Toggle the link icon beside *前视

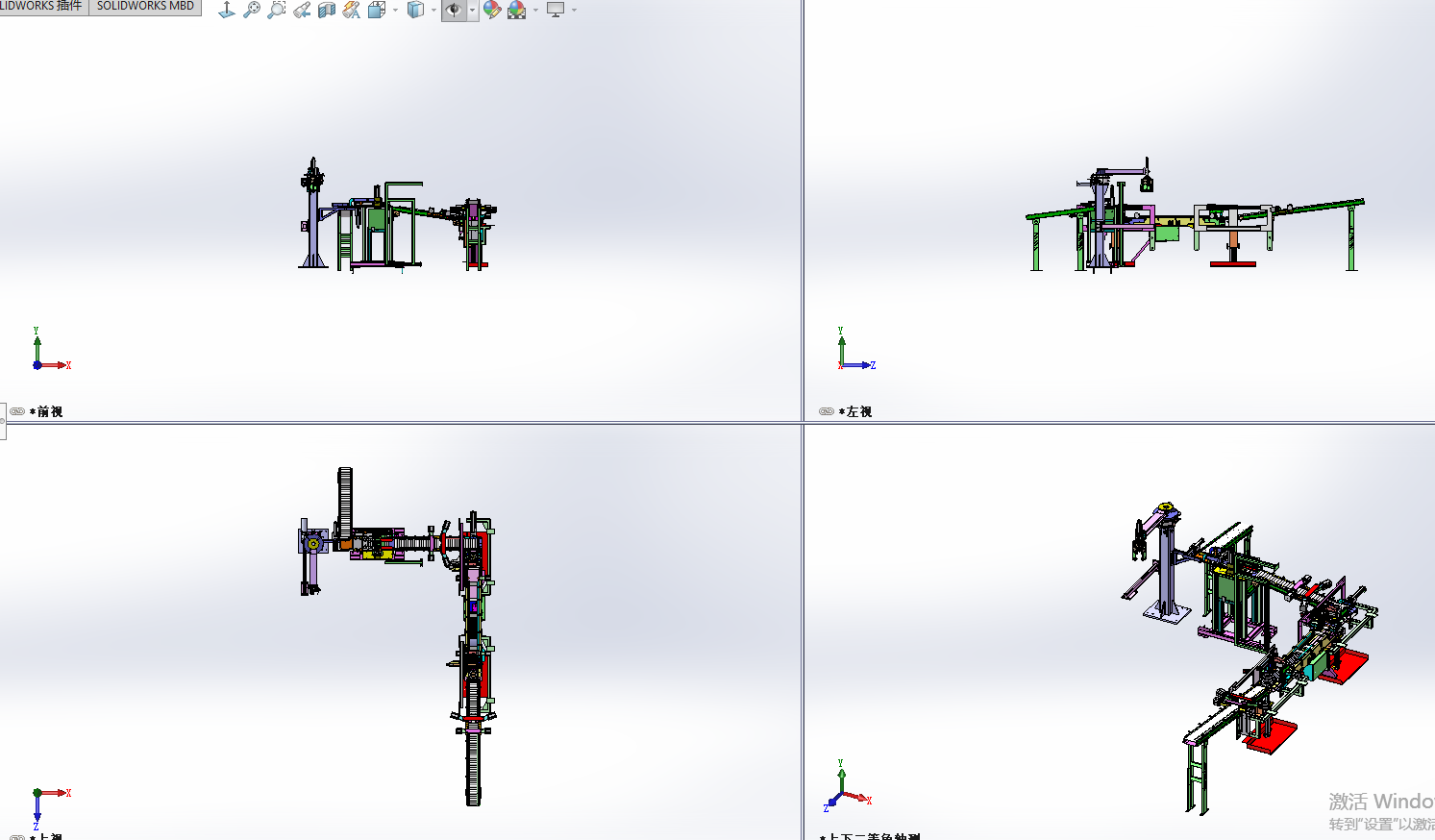[17, 411]
